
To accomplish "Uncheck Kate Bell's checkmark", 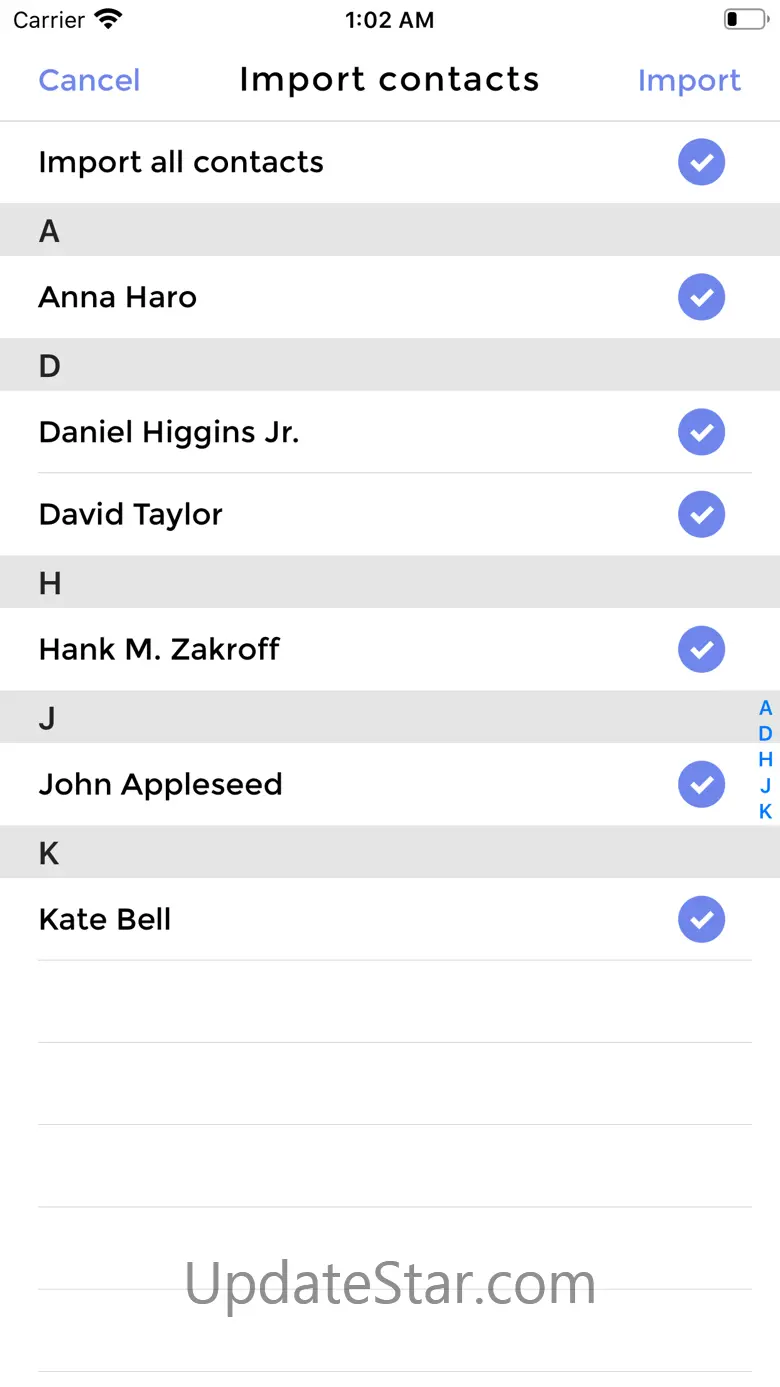I will tap(701, 919).
